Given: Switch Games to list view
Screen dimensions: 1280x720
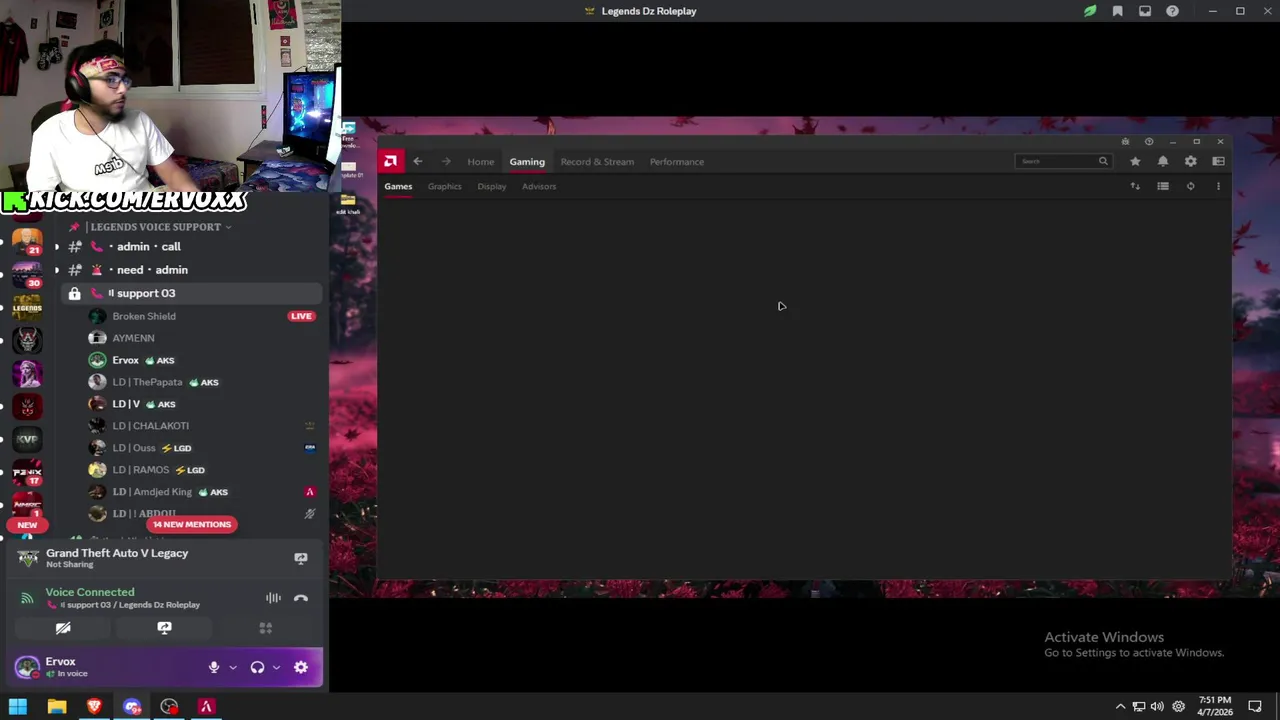Looking at the screenshot, I should coord(1163,186).
